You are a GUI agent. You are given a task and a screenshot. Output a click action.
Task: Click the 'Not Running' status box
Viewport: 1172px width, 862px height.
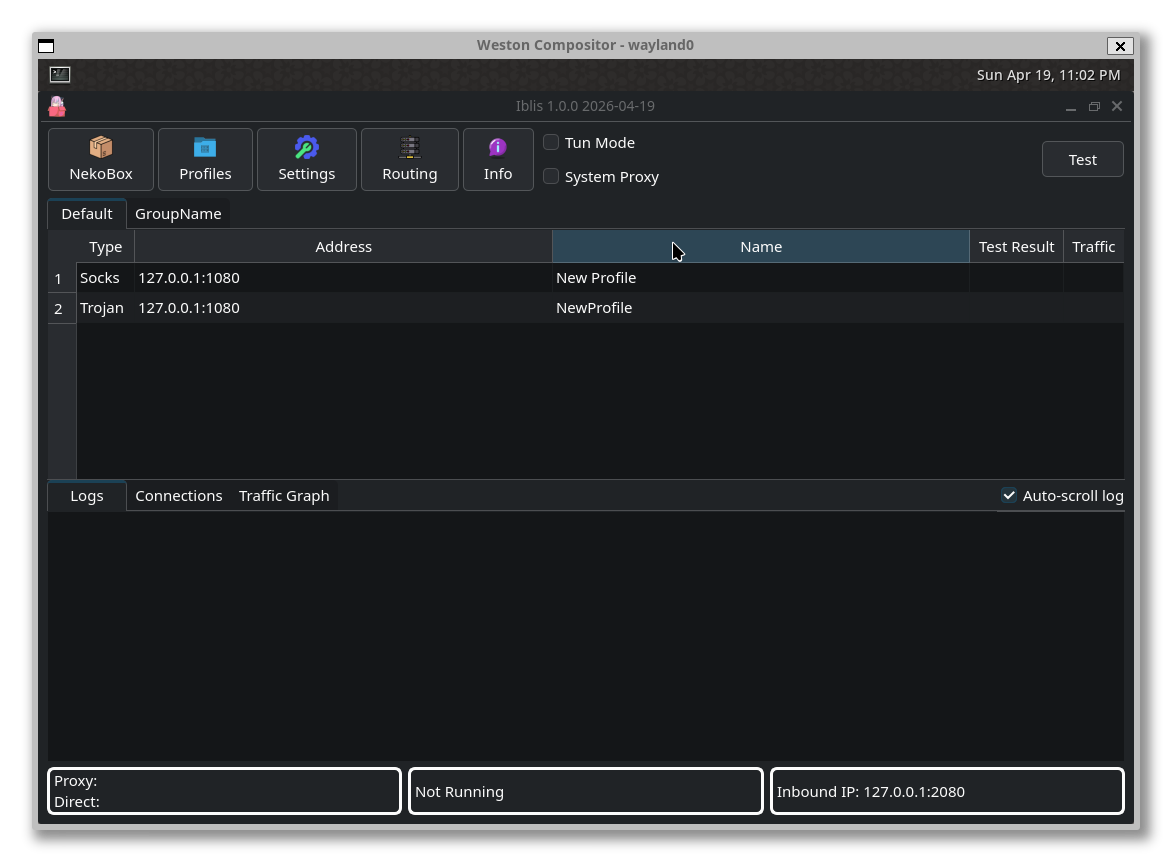[x=586, y=791]
